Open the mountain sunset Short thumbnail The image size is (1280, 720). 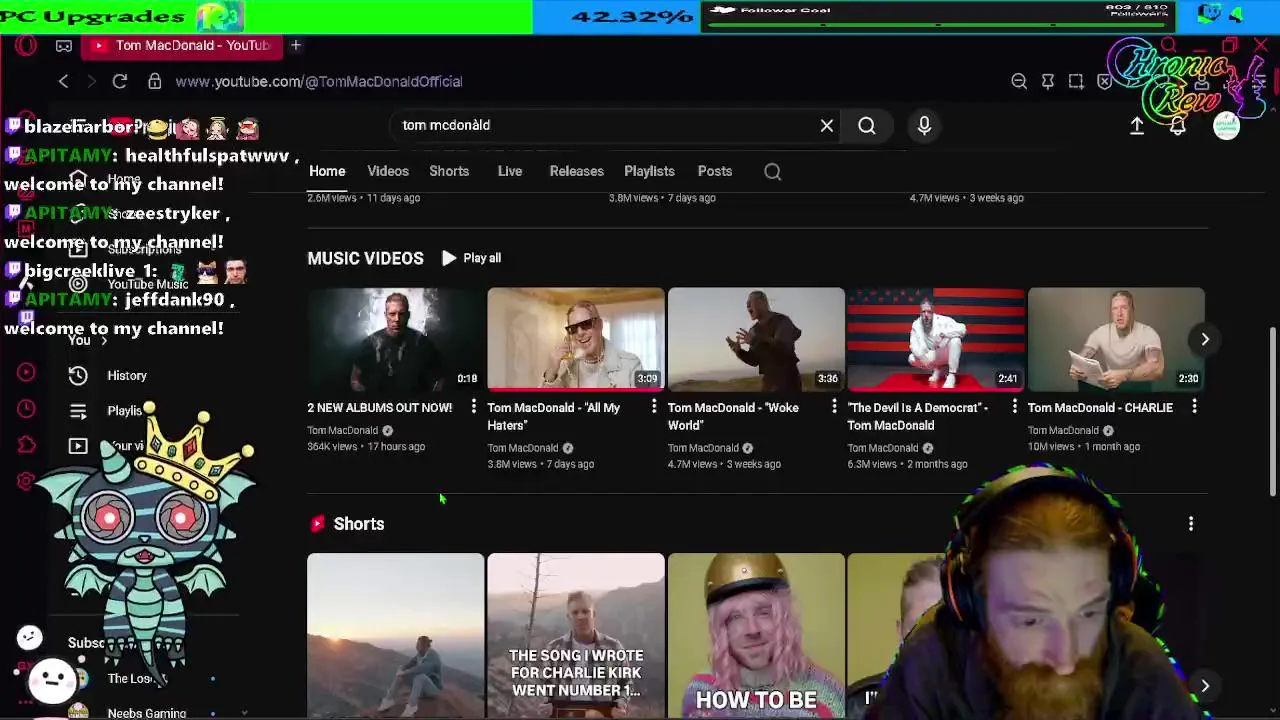[396, 636]
